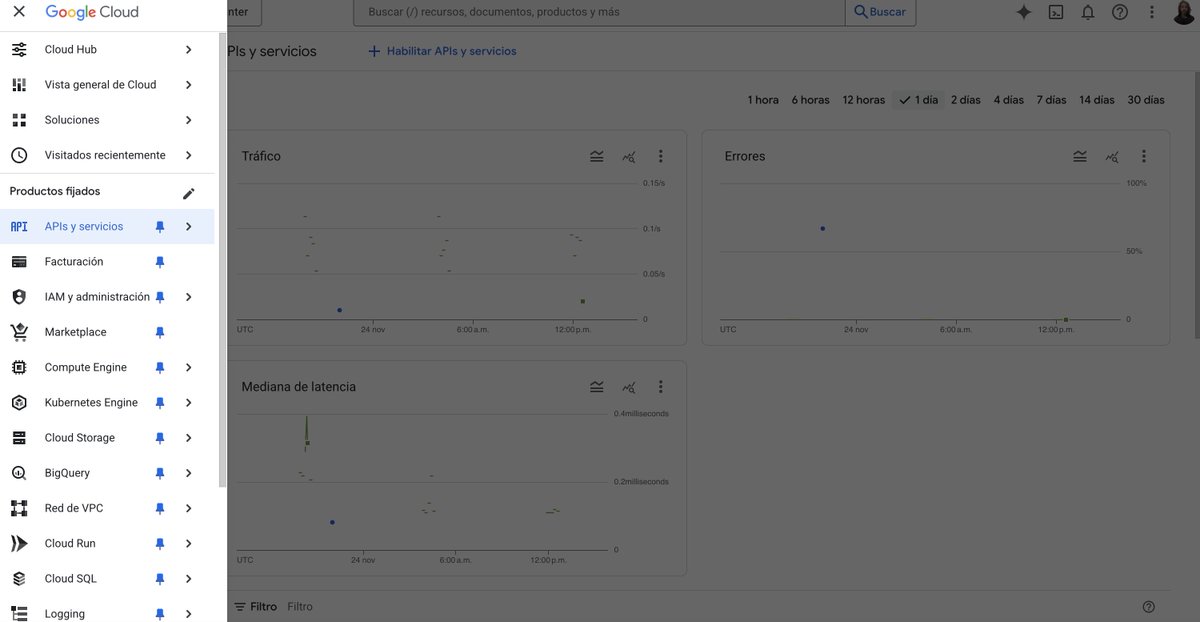This screenshot has height=622, width=1200.
Task: Unpin Cloud Run
Action: coord(160,544)
